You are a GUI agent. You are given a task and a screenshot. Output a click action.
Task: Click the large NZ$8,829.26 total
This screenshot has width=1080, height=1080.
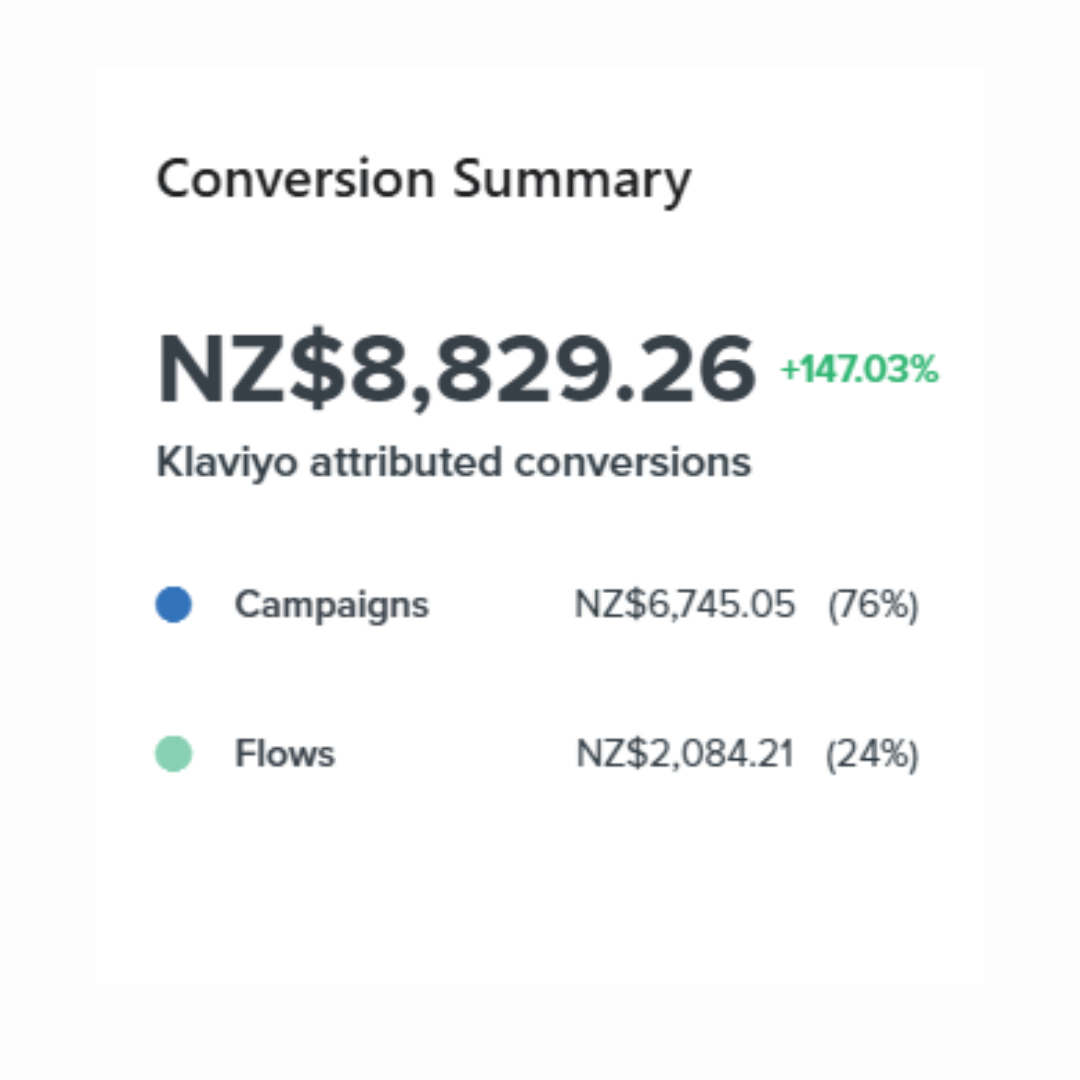[456, 370]
